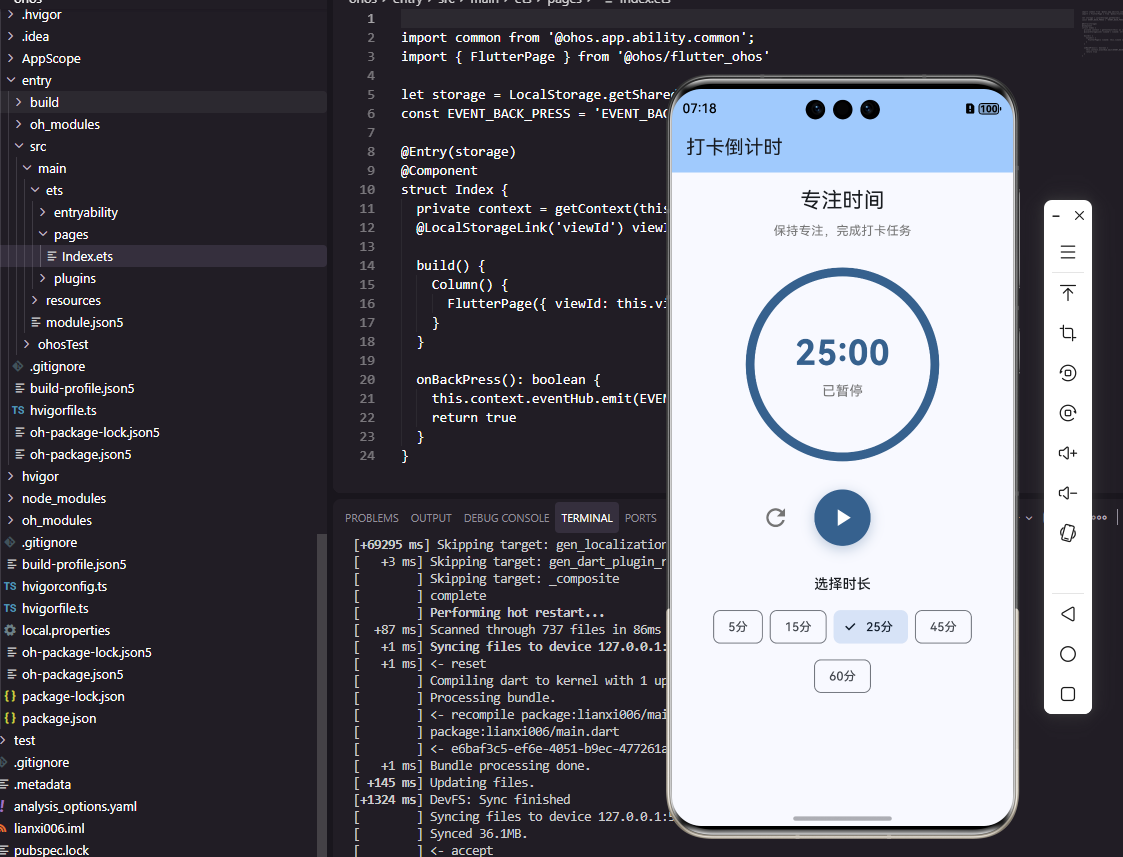The image size is (1123, 857).
Task: Open the emulator toolbar hamburger menu
Action: (x=1068, y=252)
